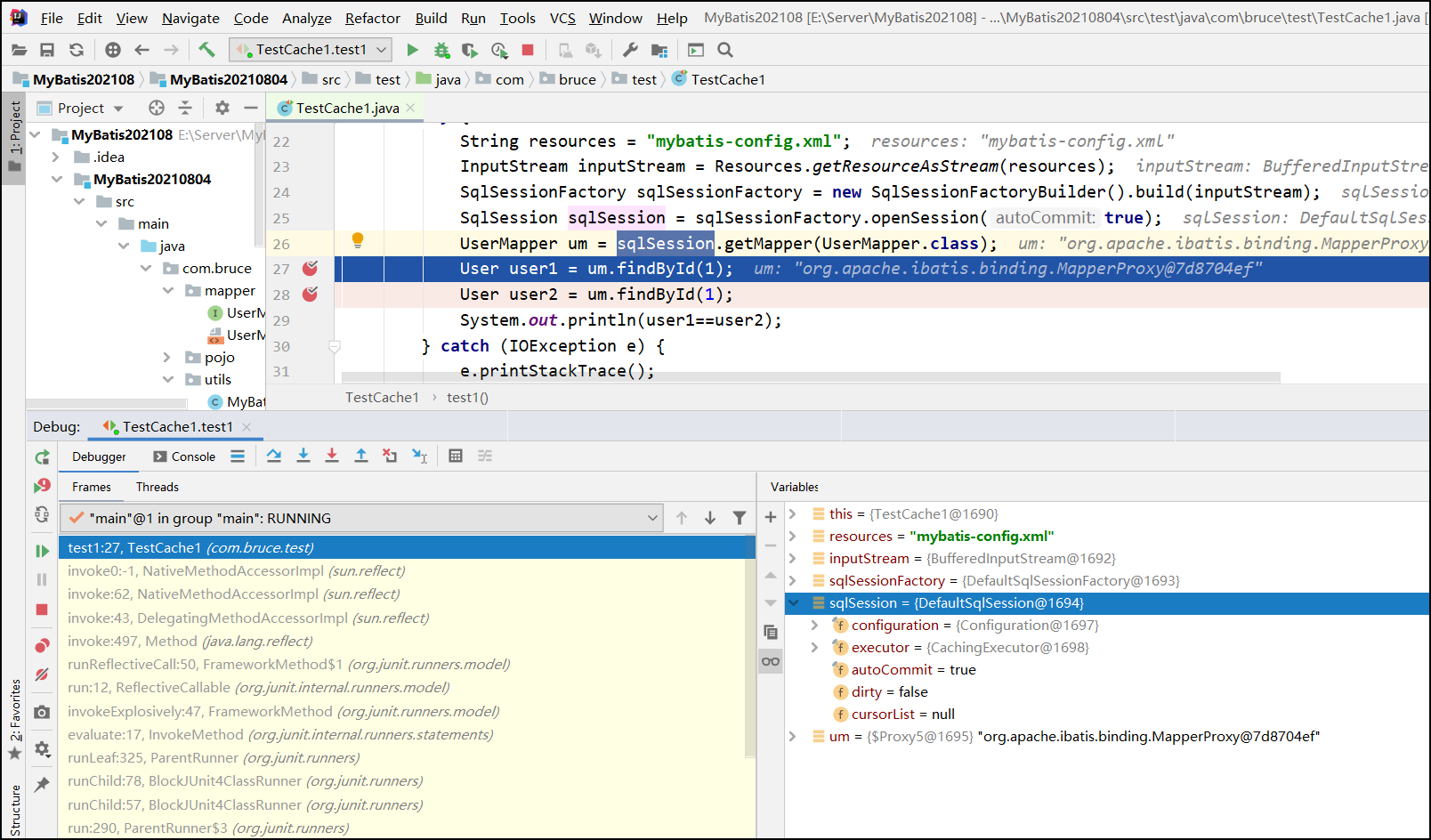Build project with hammer icon
Image resolution: width=1431 pixels, height=840 pixels.
tap(206, 50)
